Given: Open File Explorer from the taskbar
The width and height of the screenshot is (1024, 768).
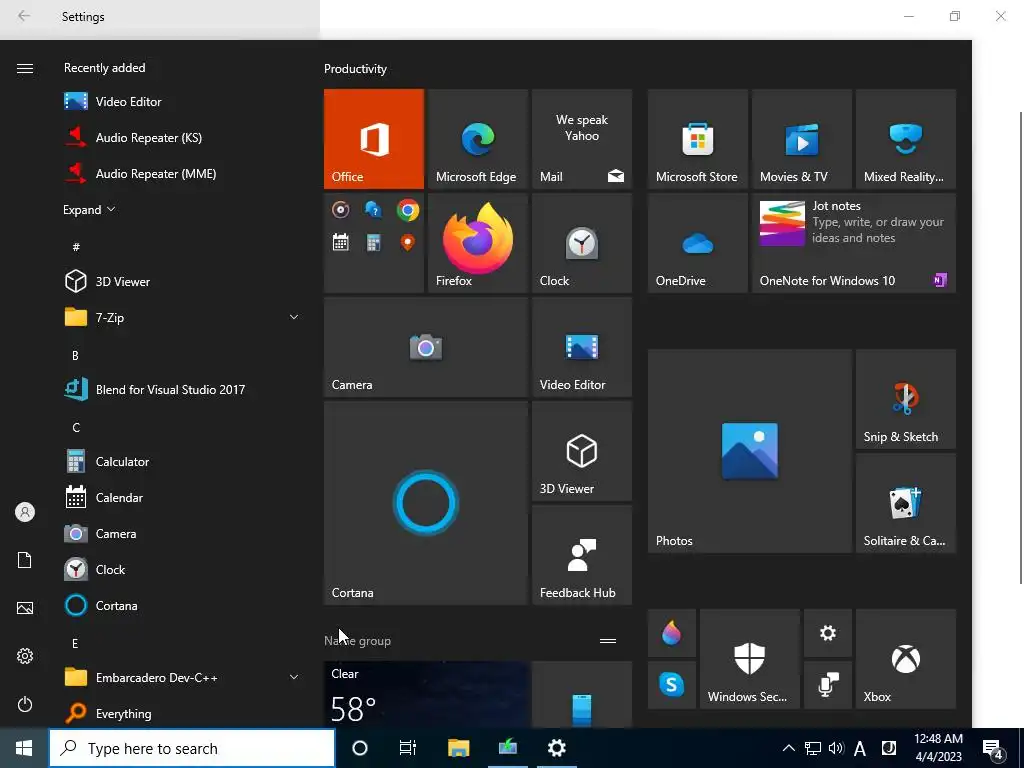Looking at the screenshot, I should (x=458, y=748).
